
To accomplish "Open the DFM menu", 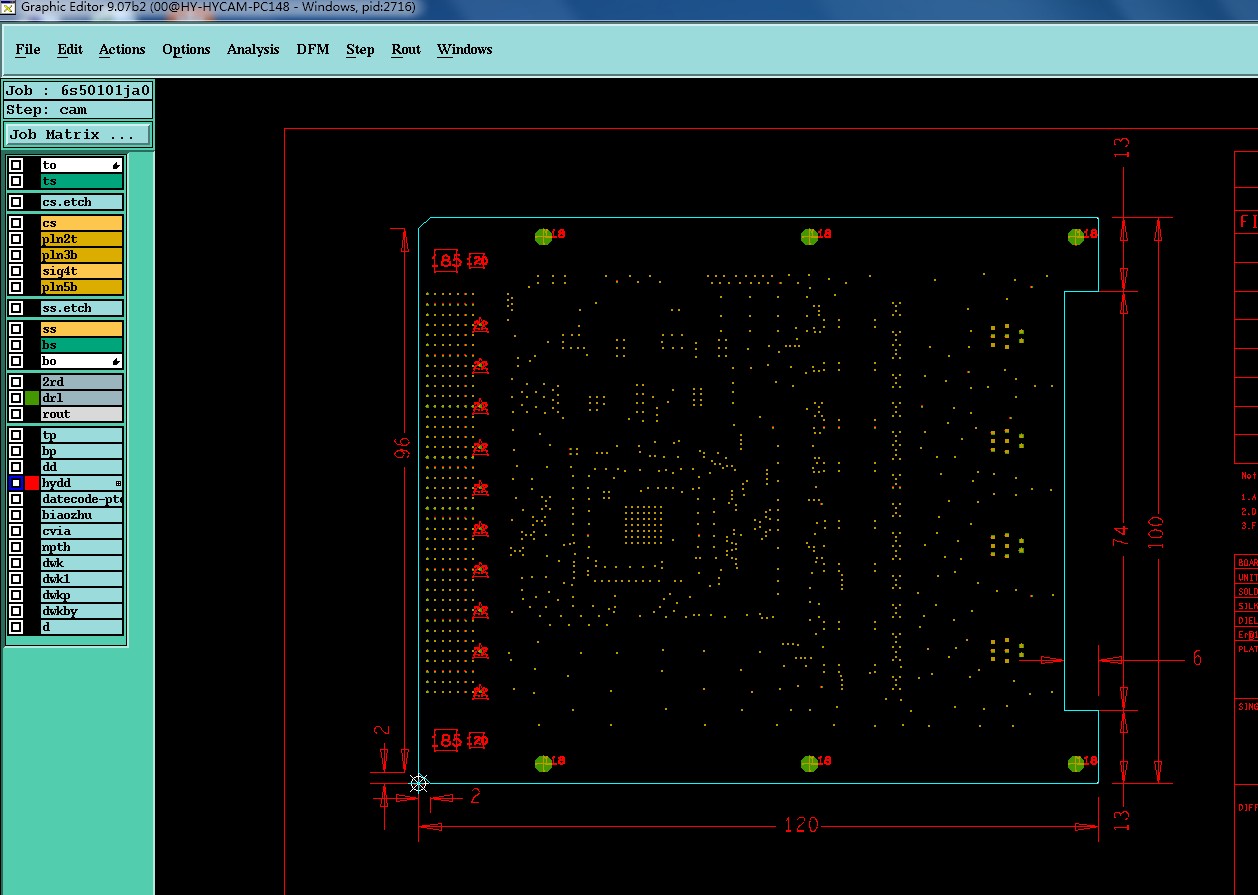I will (313, 49).
